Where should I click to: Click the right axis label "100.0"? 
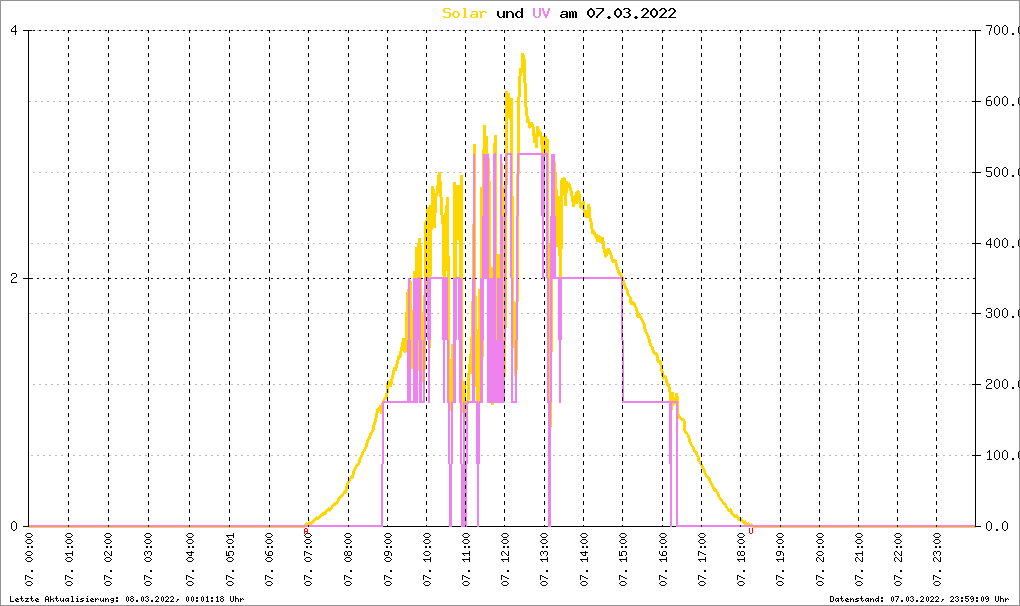point(1002,455)
